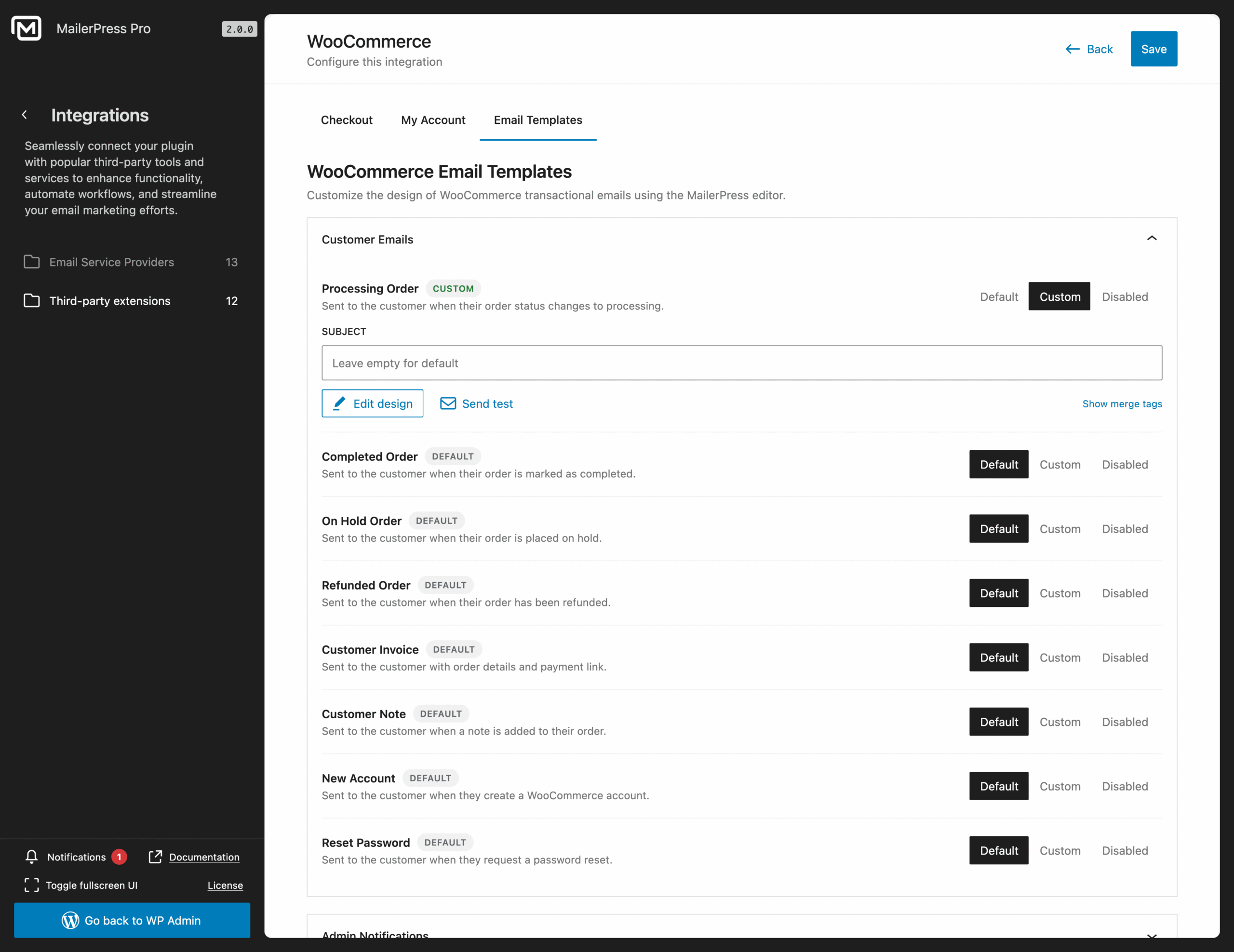Click the red notification count badge
Viewport: 1234px width, 952px height.
click(x=119, y=857)
